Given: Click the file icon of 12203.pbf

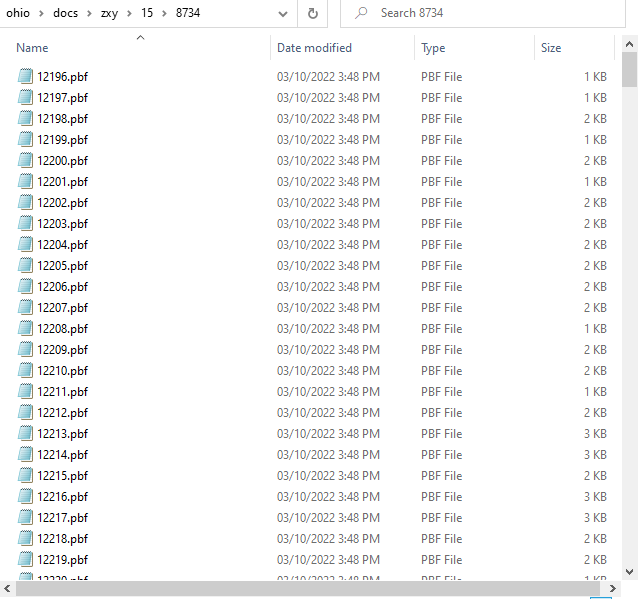Looking at the screenshot, I should [25, 223].
